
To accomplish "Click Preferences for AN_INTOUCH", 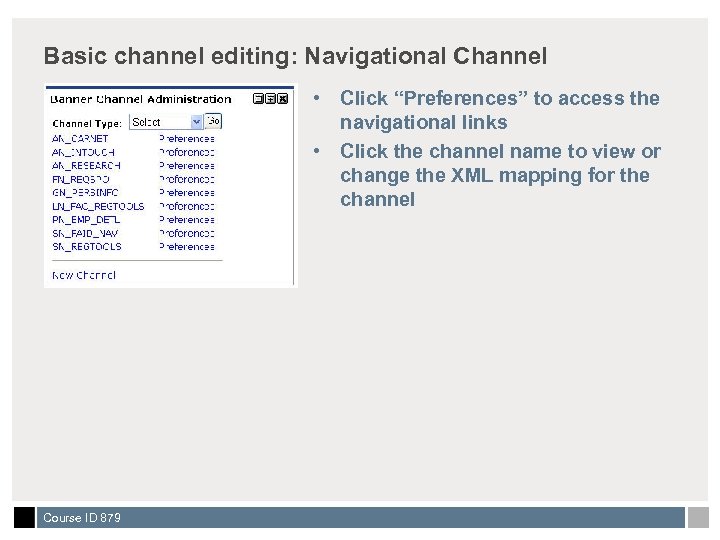I will 187,152.
